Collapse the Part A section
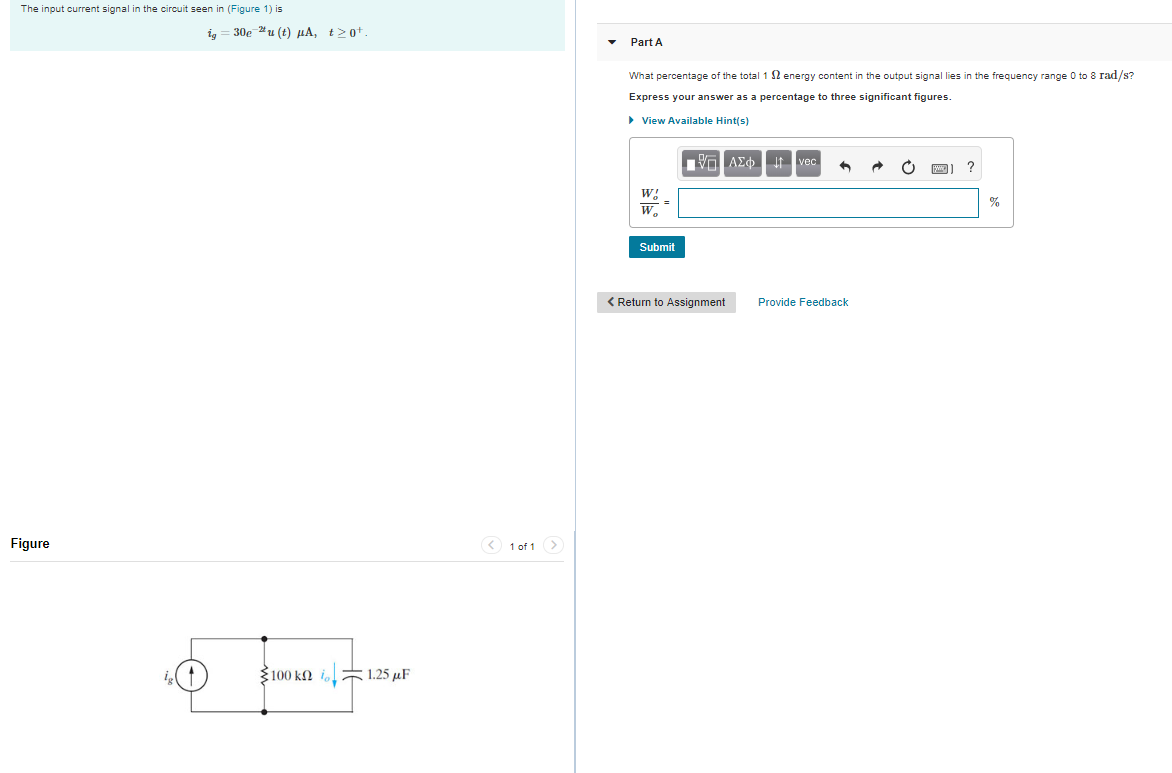This screenshot has width=1172, height=773. (611, 42)
